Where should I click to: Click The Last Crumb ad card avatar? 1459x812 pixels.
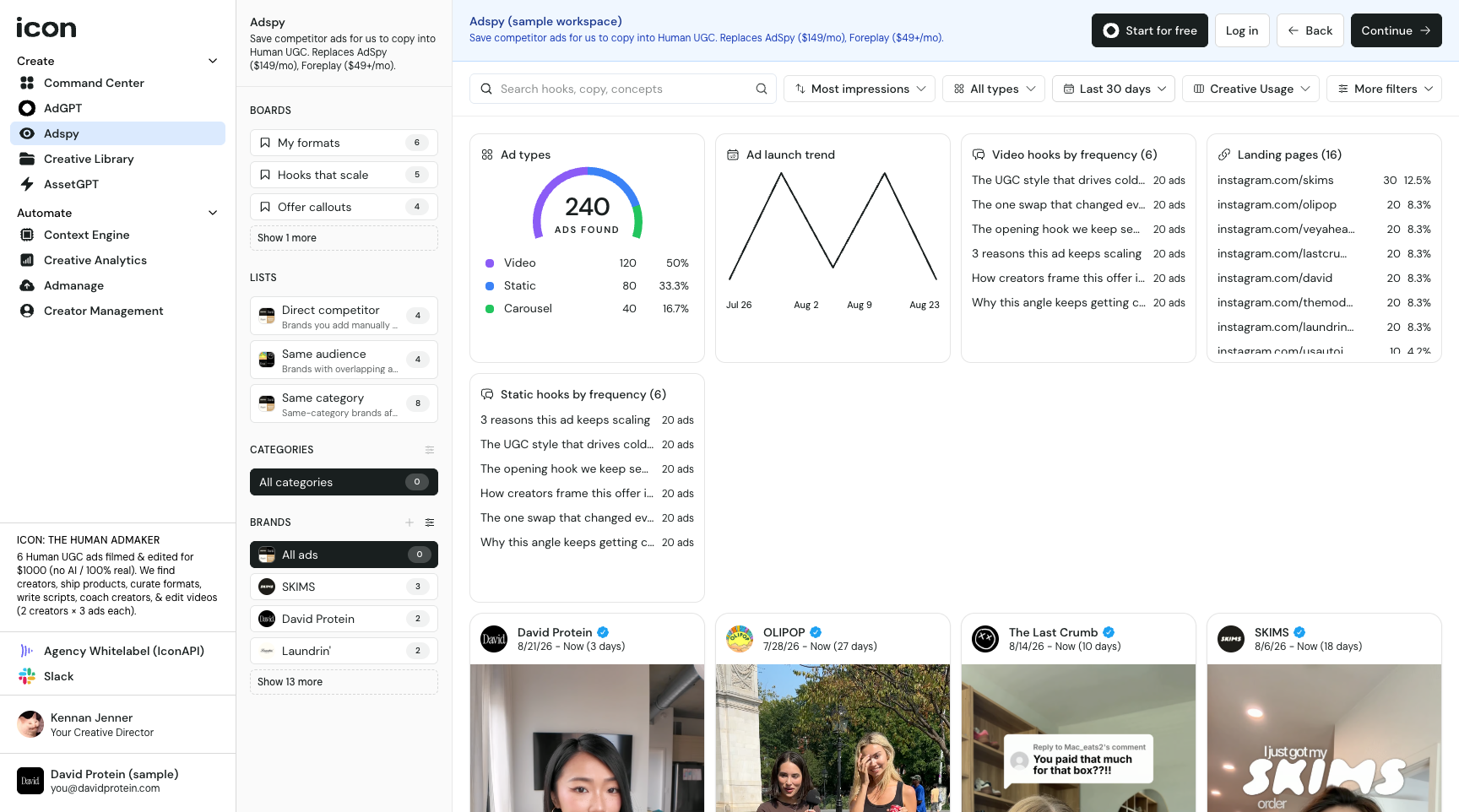click(985, 639)
